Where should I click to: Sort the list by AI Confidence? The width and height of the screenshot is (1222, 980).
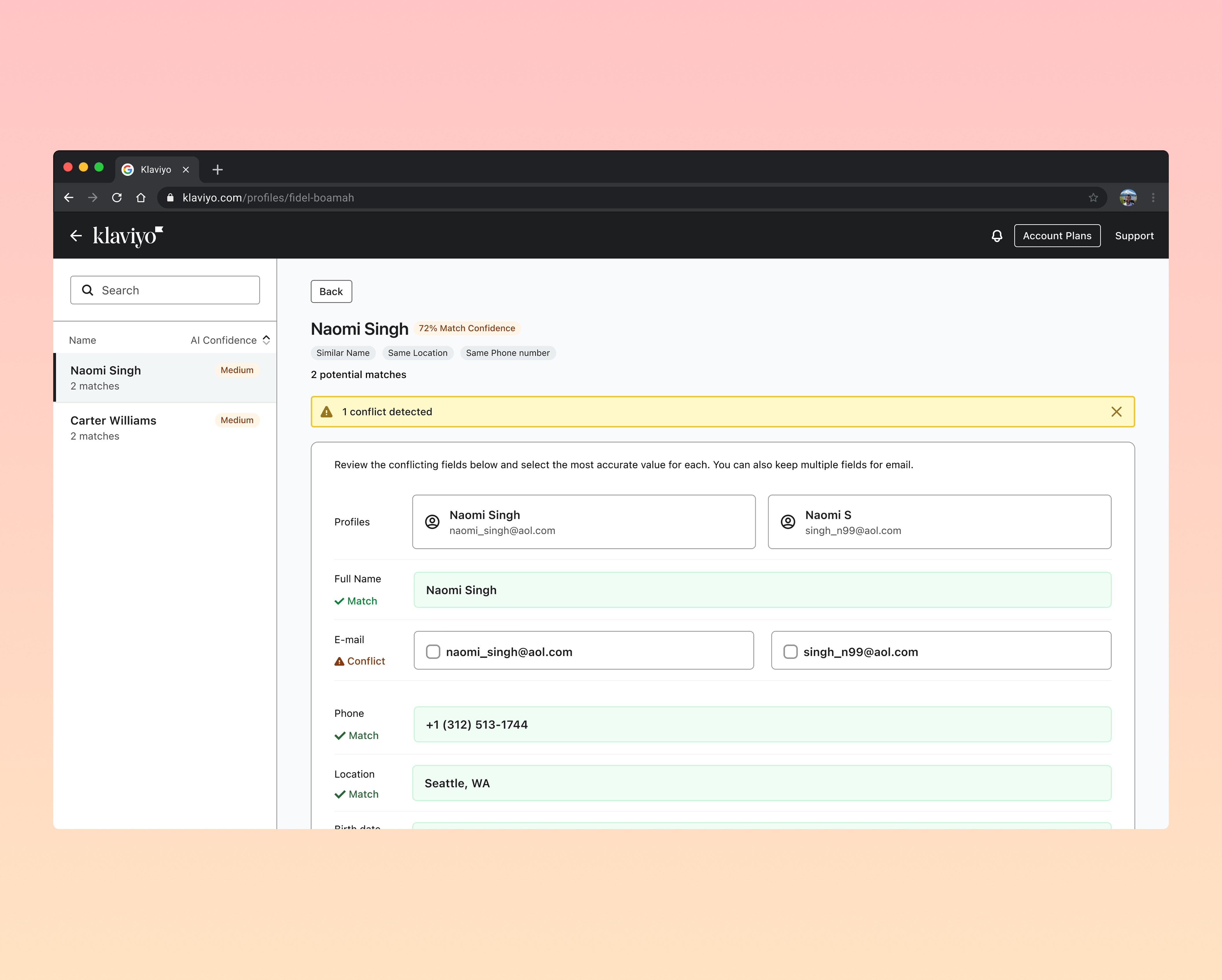pyautogui.click(x=230, y=340)
